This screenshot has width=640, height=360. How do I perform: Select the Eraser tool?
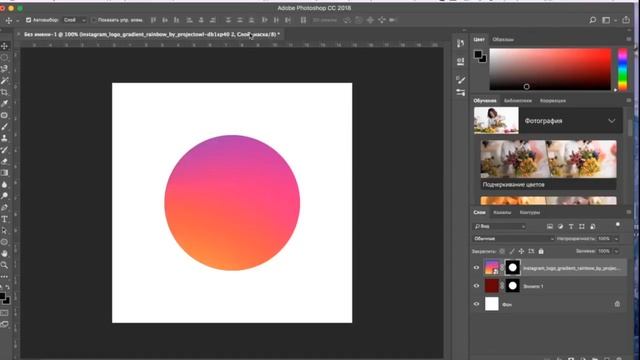point(4,162)
